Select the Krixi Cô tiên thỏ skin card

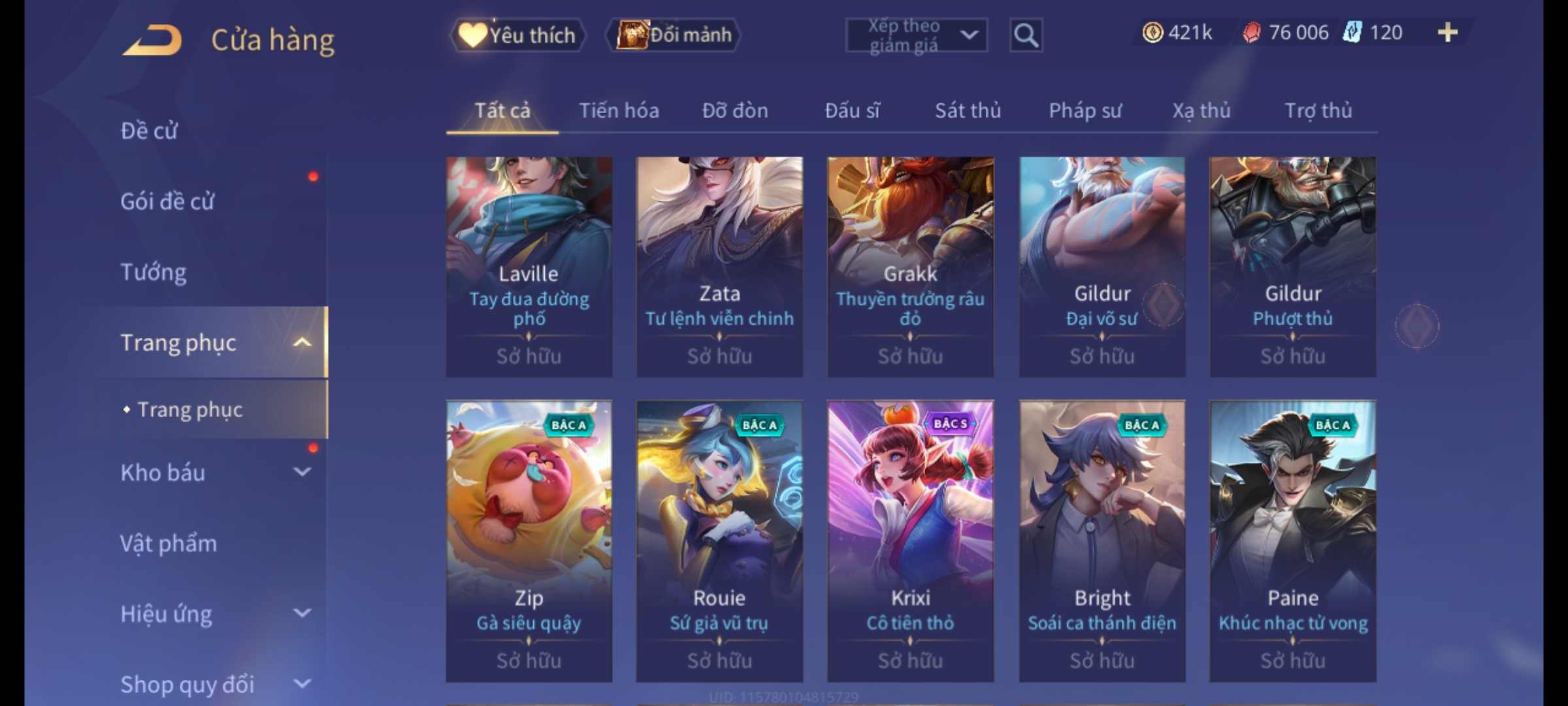pyautogui.click(x=910, y=541)
